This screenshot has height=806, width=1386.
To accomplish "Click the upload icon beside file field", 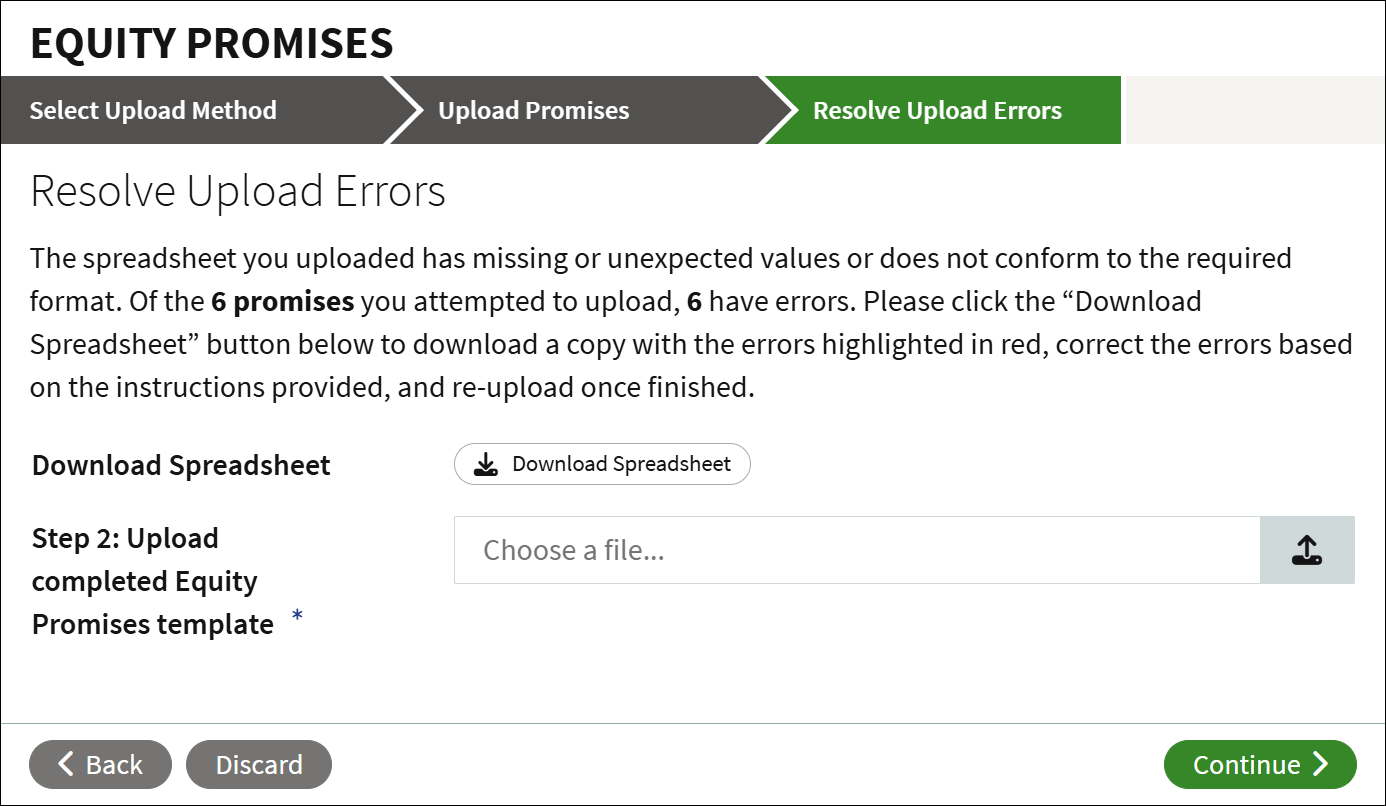I will 1307,550.
